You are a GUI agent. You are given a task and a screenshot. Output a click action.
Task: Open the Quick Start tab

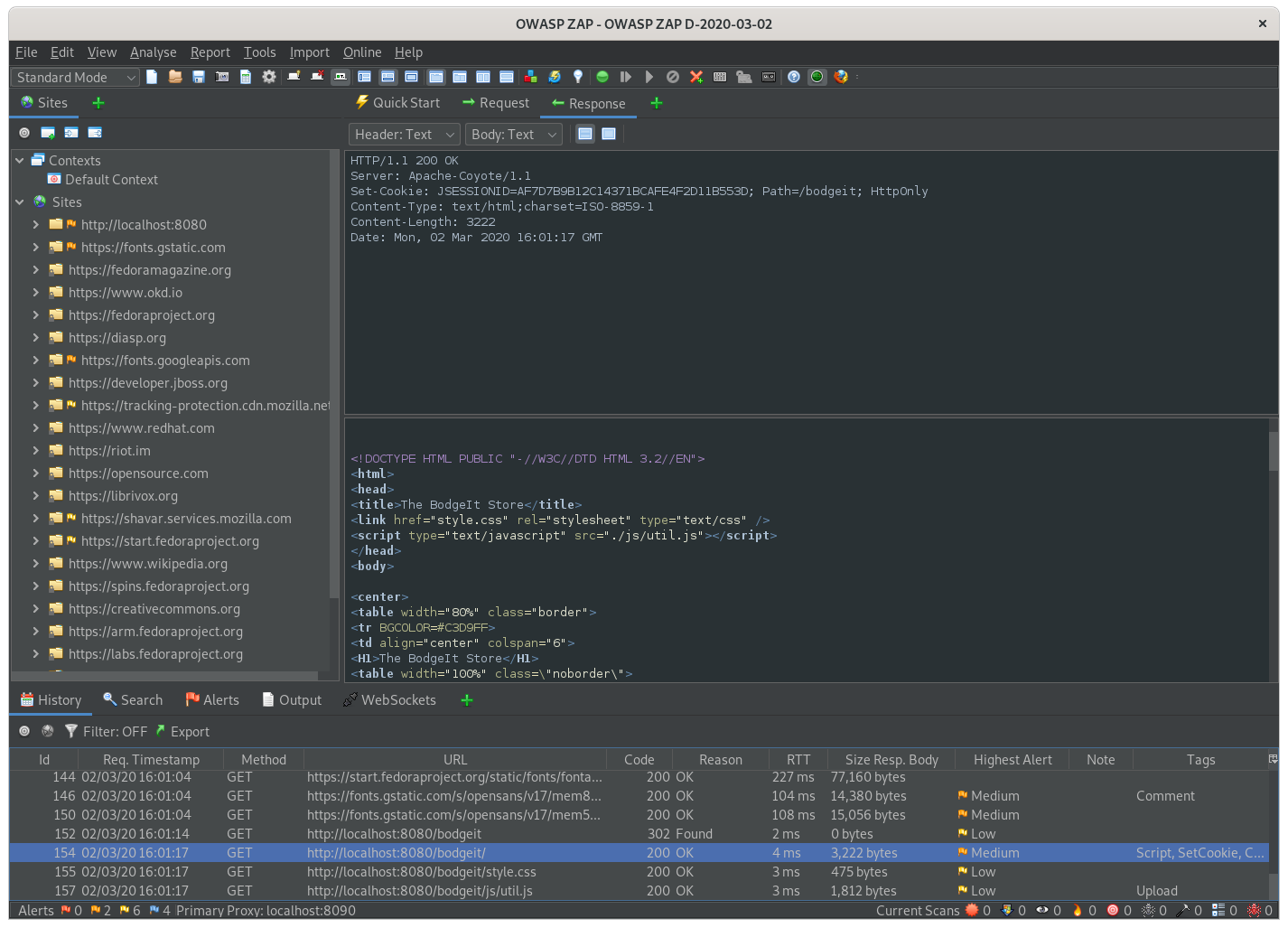click(x=397, y=103)
